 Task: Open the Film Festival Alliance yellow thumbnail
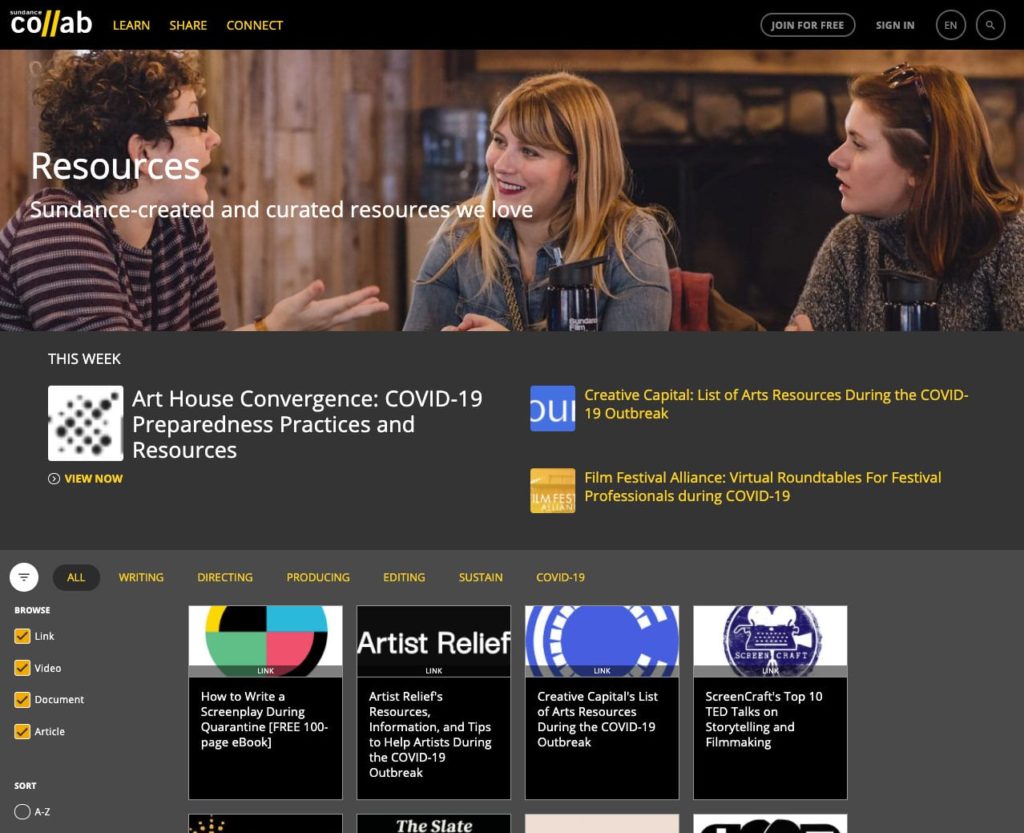coord(552,490)
